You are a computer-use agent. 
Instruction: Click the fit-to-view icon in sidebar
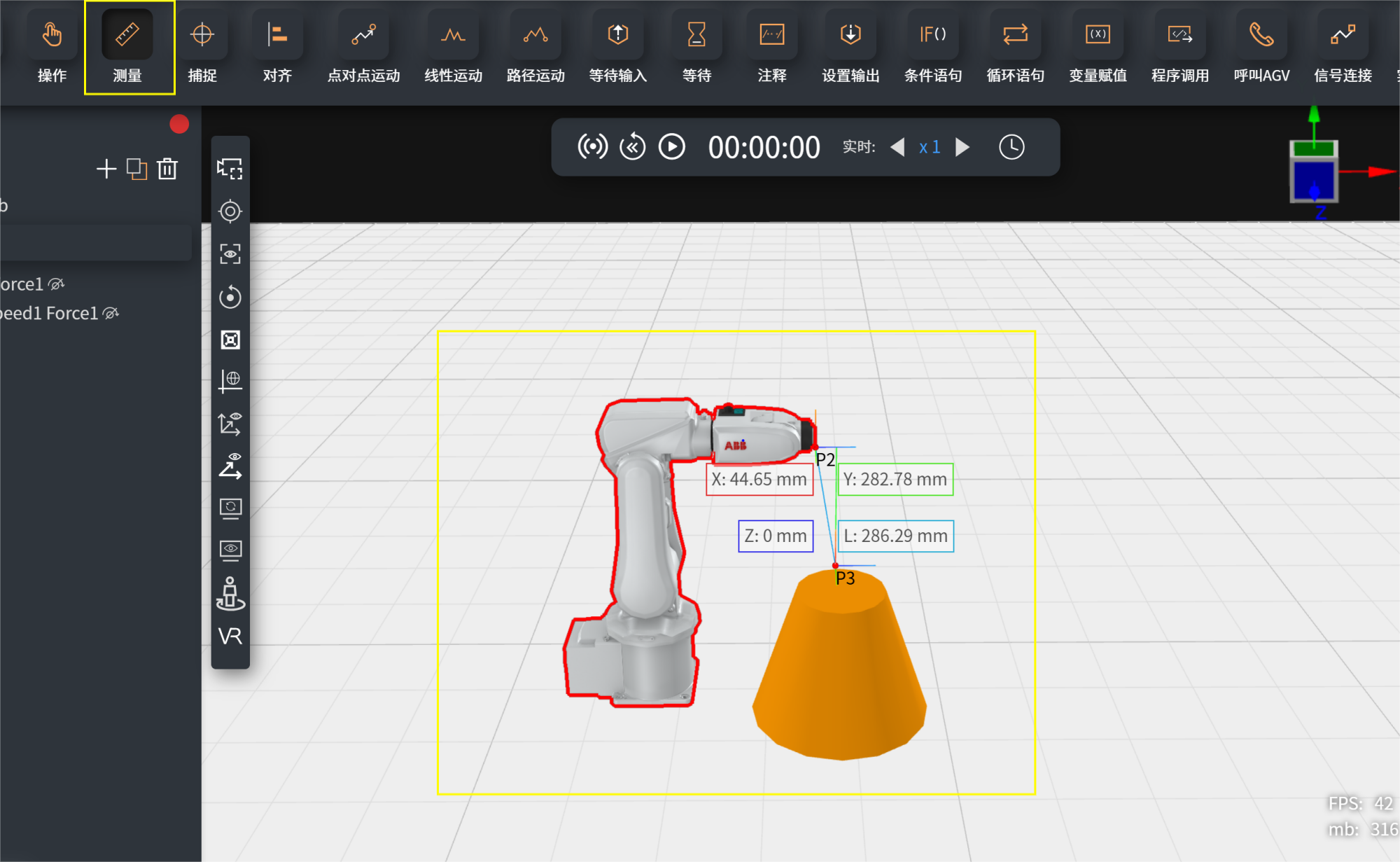230,340
